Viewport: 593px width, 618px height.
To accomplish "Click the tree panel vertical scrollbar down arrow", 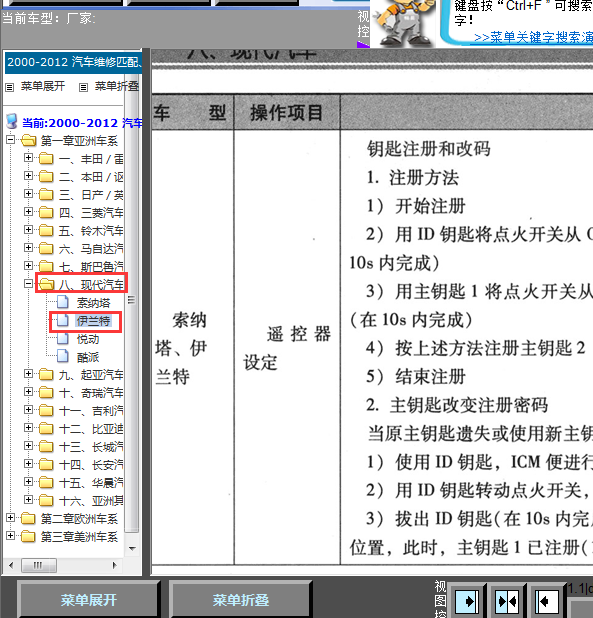I will point(132,548).
